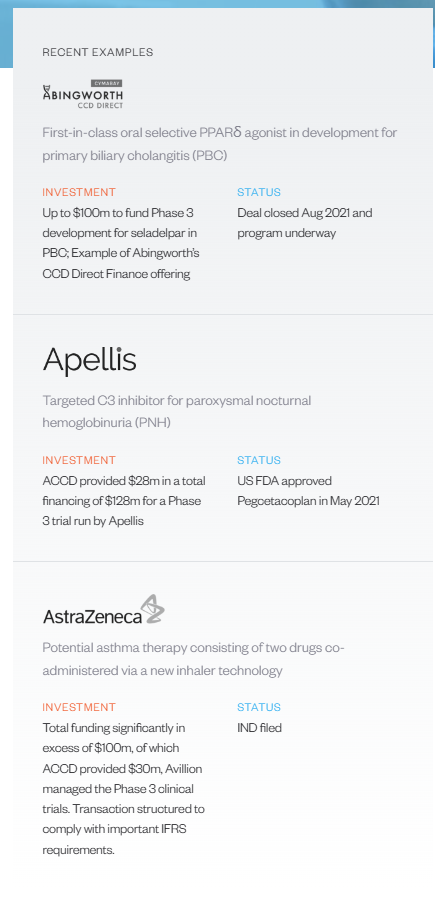Click the C3 inhibitor PNH description
The image size is (435, 903).
[x=177, y=411]
